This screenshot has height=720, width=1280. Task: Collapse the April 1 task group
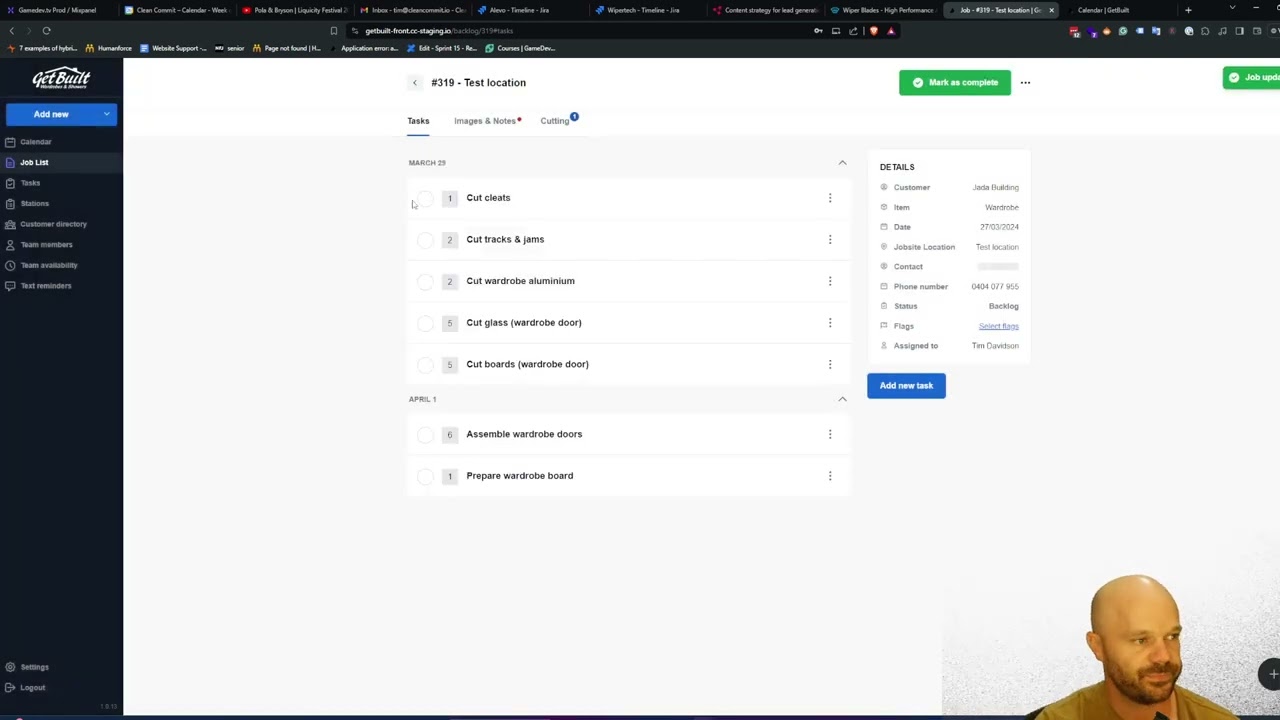842,399
